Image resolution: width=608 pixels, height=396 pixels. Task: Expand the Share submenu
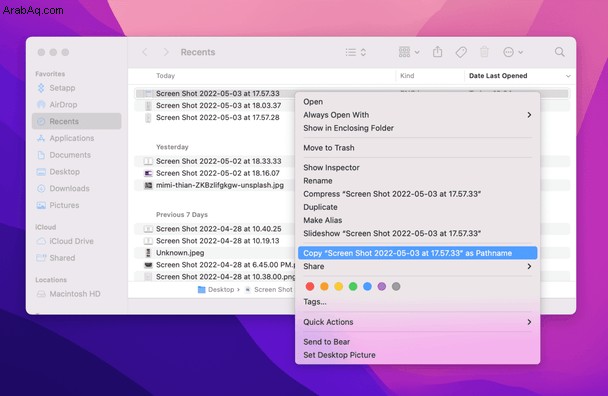(418, 266)
